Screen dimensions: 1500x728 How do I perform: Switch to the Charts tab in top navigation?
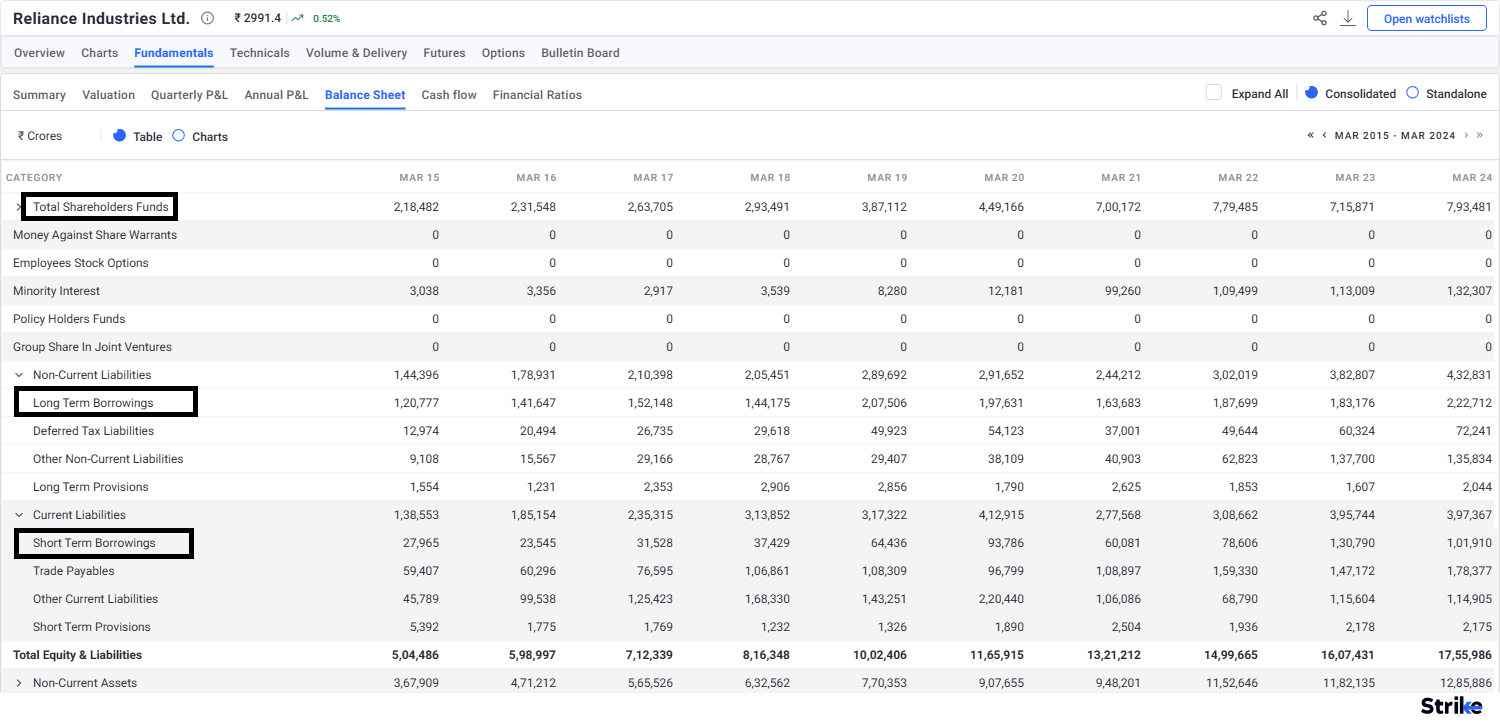[99, 53]
